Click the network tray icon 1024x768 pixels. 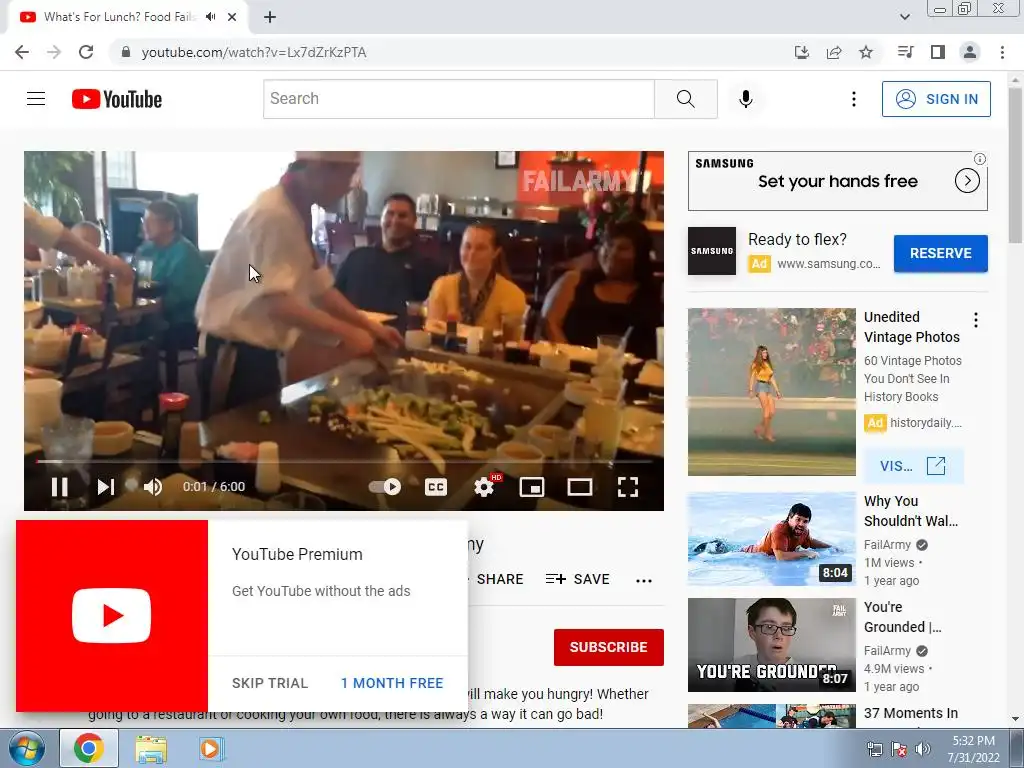(x=874, y=749)
